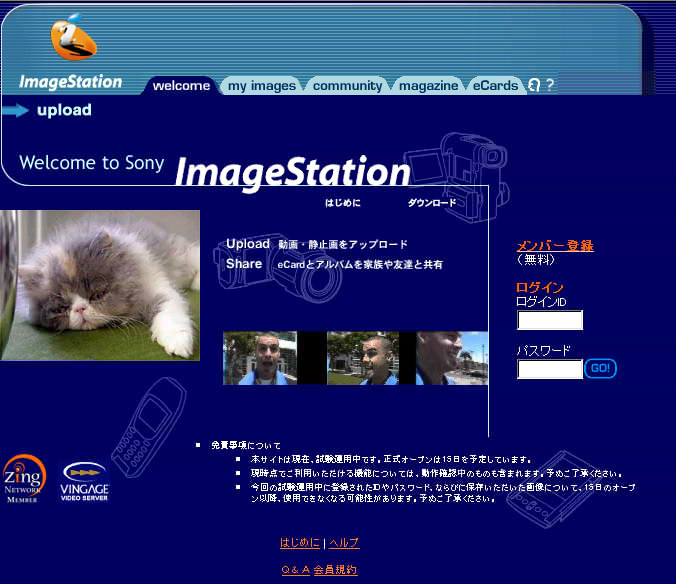The height and width of the screenshot is (584, 676).
Task: Click the 動画・静止画をアップロード text
Action: [343, 244]
